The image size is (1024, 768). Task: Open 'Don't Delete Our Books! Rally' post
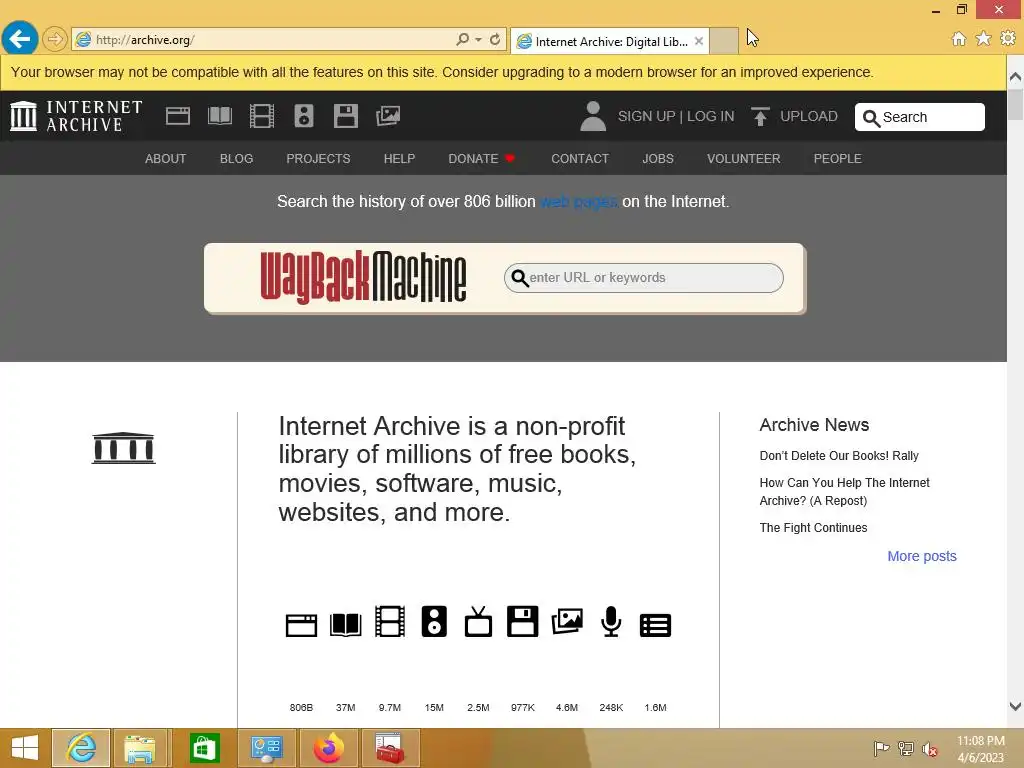(839, 456)
